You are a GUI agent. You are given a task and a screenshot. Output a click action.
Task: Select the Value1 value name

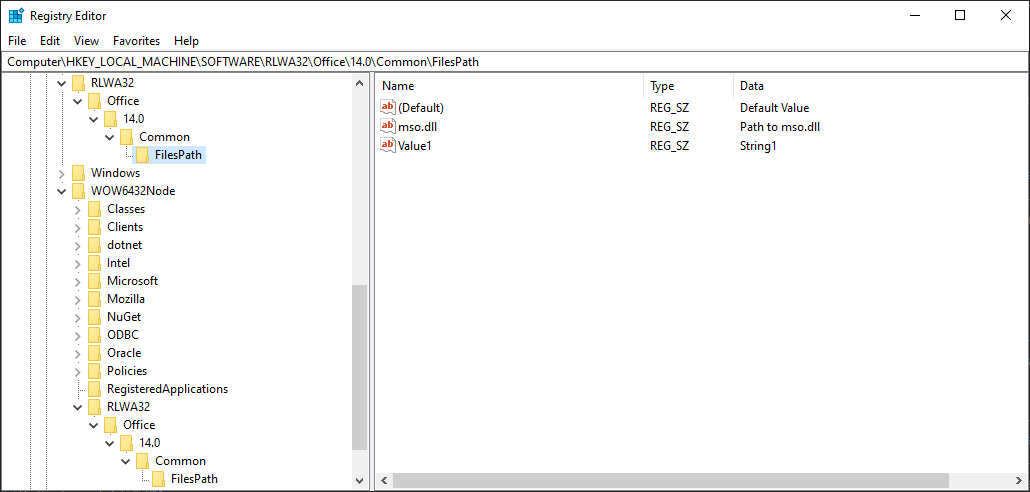pyautogui.click(x=414, y=146)
